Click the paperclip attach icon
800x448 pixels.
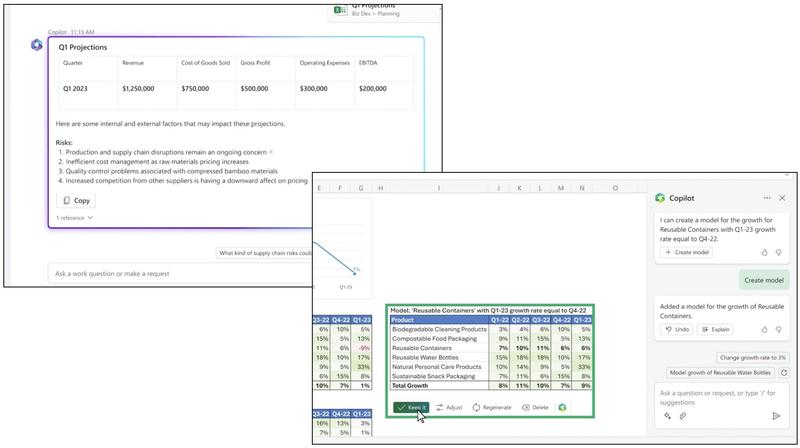(683, 416)
